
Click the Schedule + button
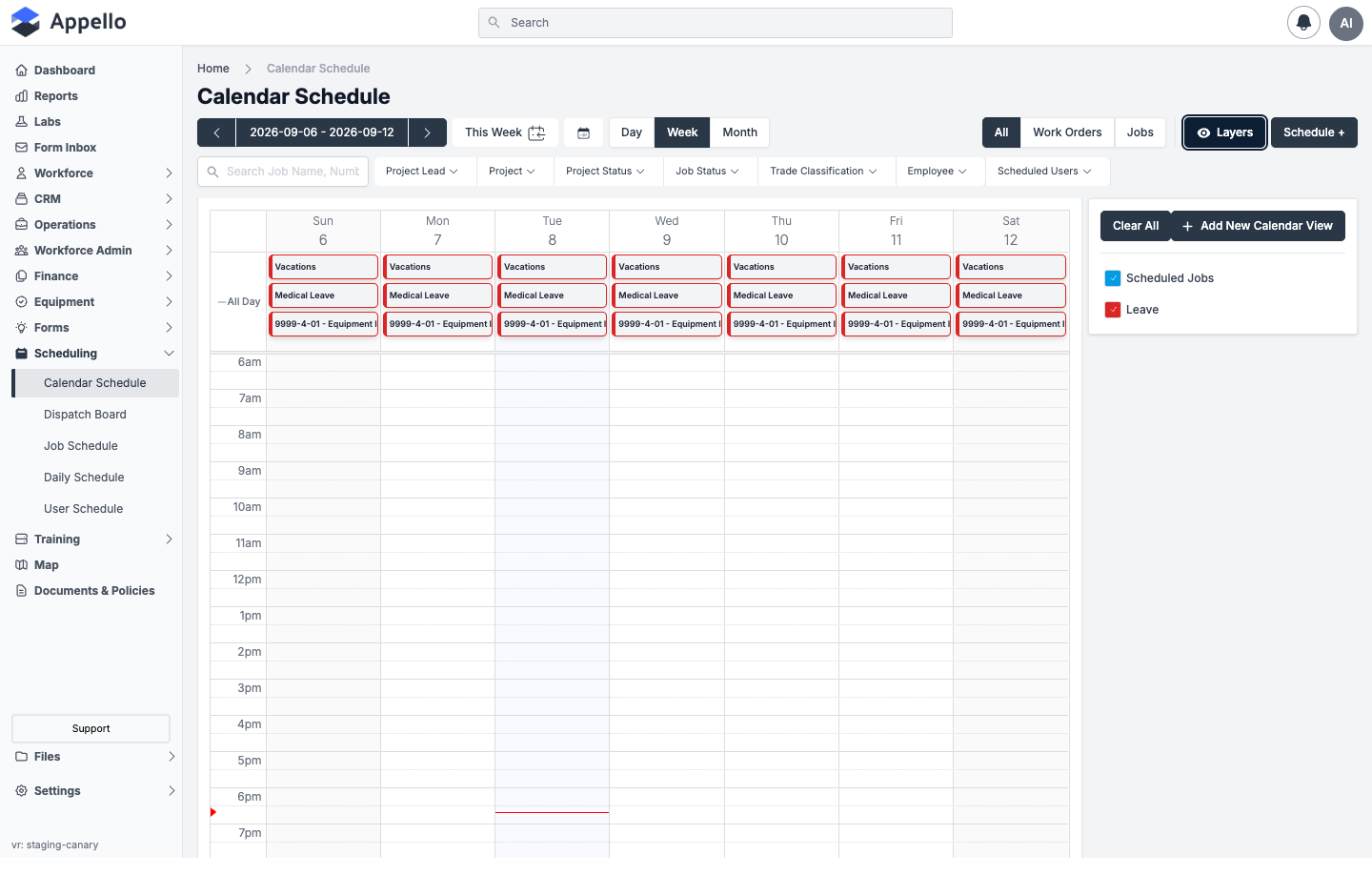1314,132
